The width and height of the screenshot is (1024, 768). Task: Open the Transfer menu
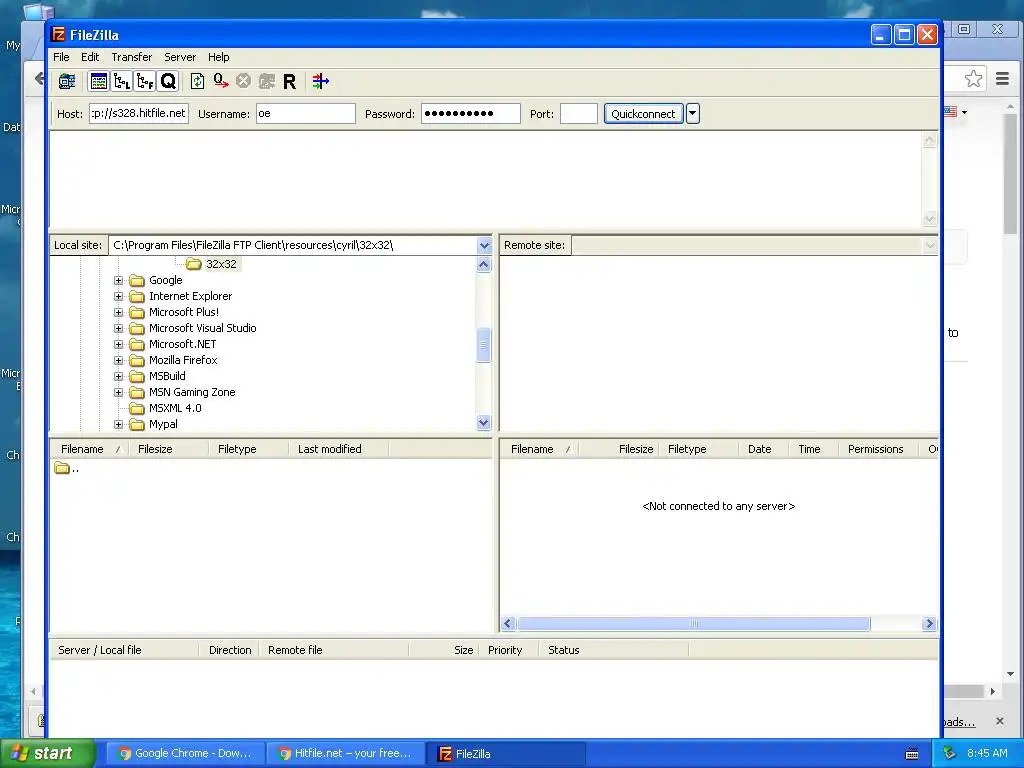click(x=131, y=57)
